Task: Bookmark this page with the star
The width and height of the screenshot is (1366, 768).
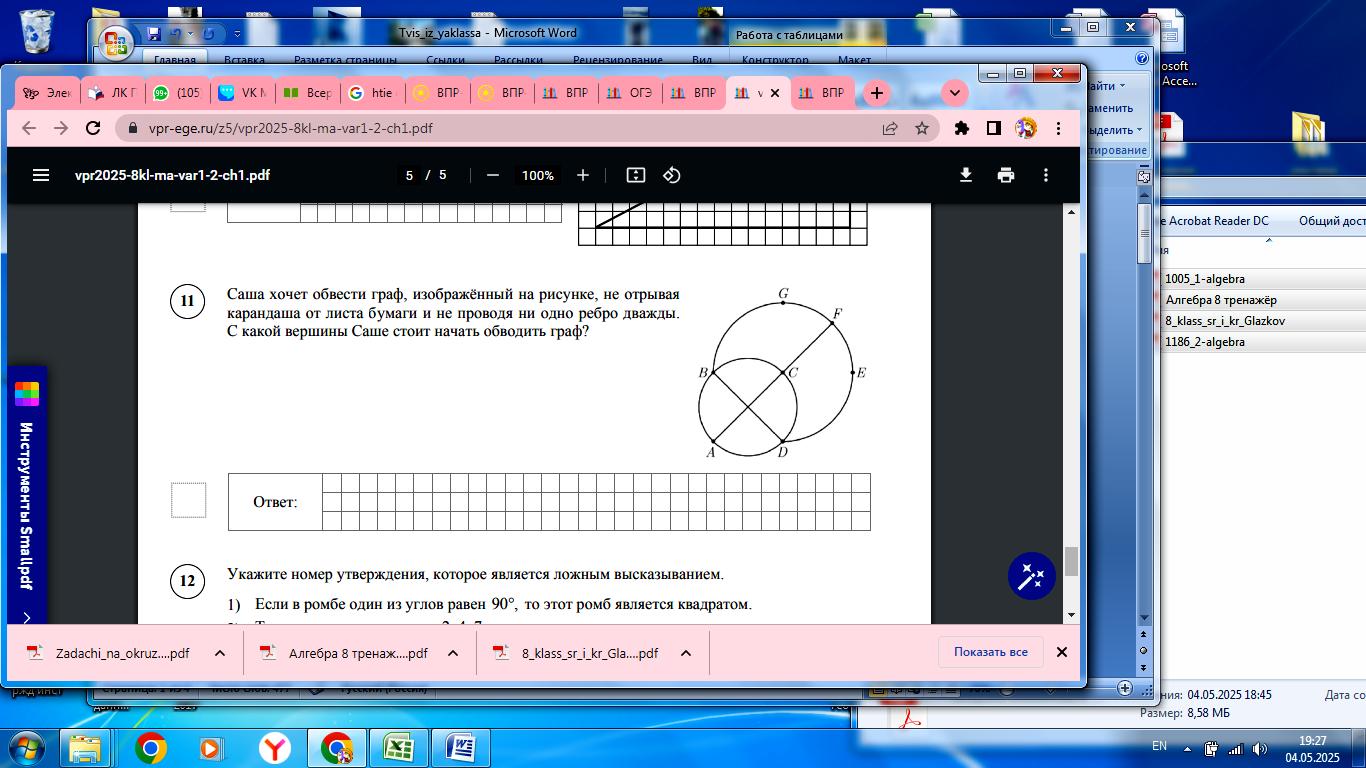Action: tap(922, 128)
